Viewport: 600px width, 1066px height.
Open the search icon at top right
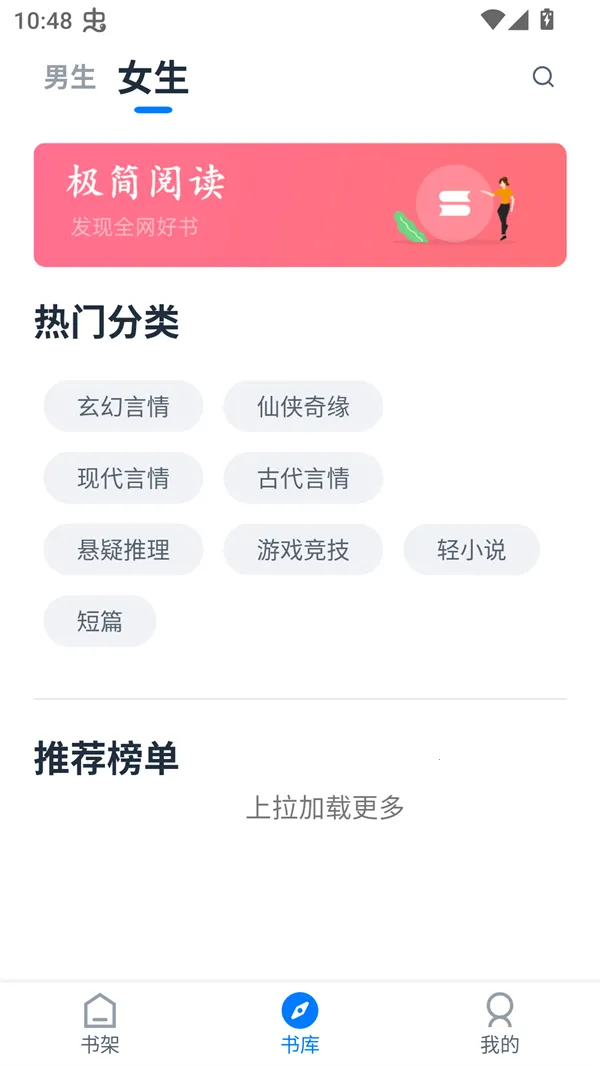(543, 76)
